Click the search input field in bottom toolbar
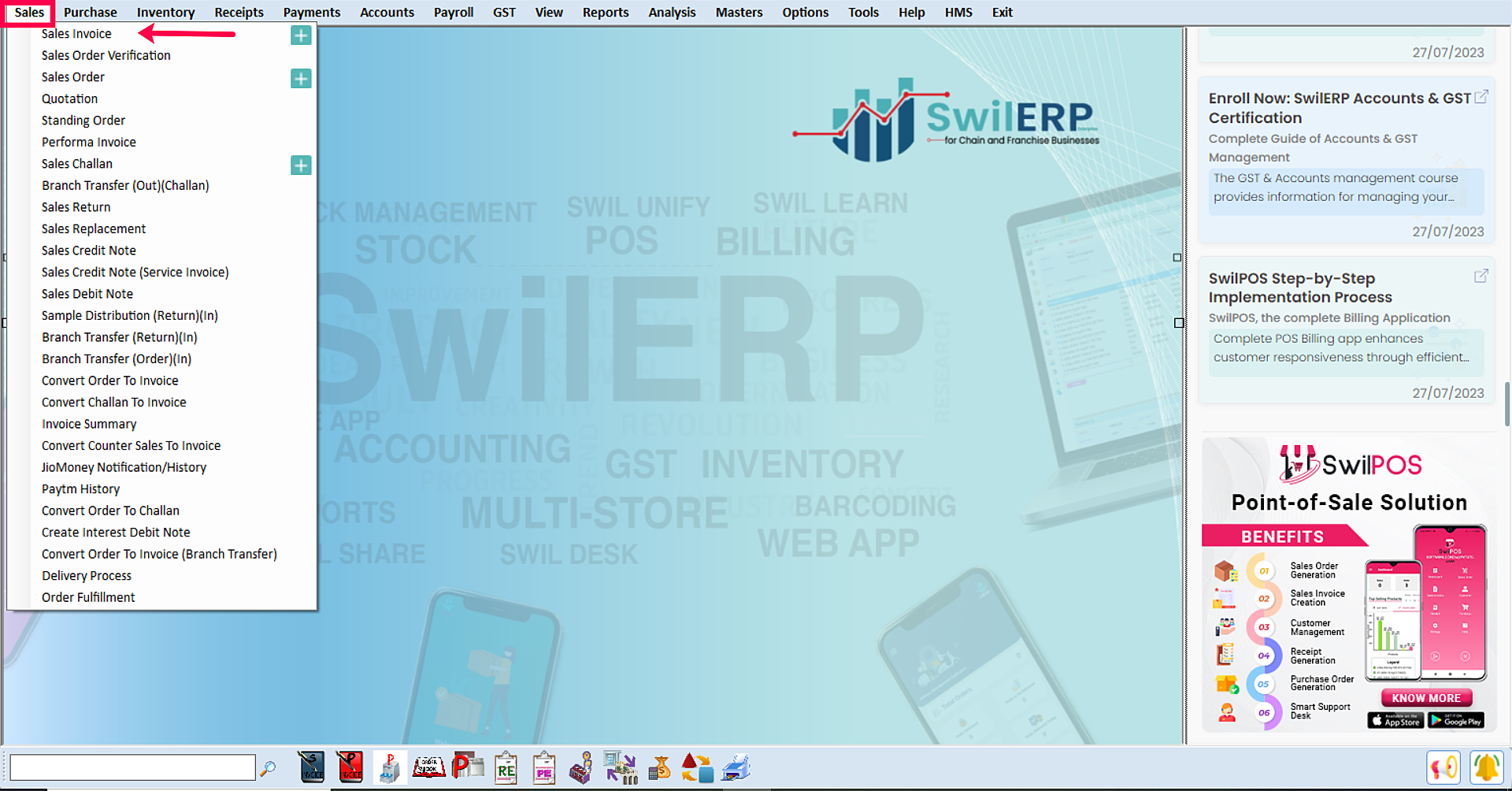Image resolution: width=1512 pixels, height=791 pixels. pyautogui.click(x=132, y=767)
